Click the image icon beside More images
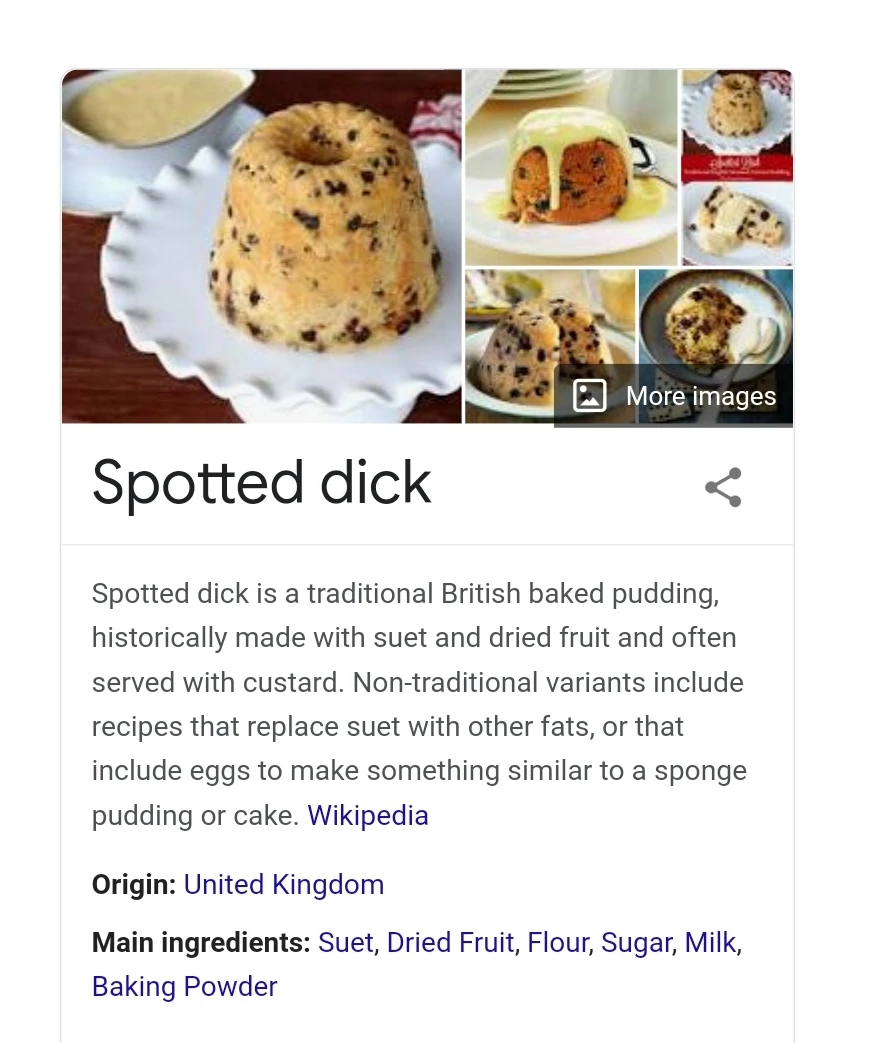The image size is (872, 1043). pos(589,395)
